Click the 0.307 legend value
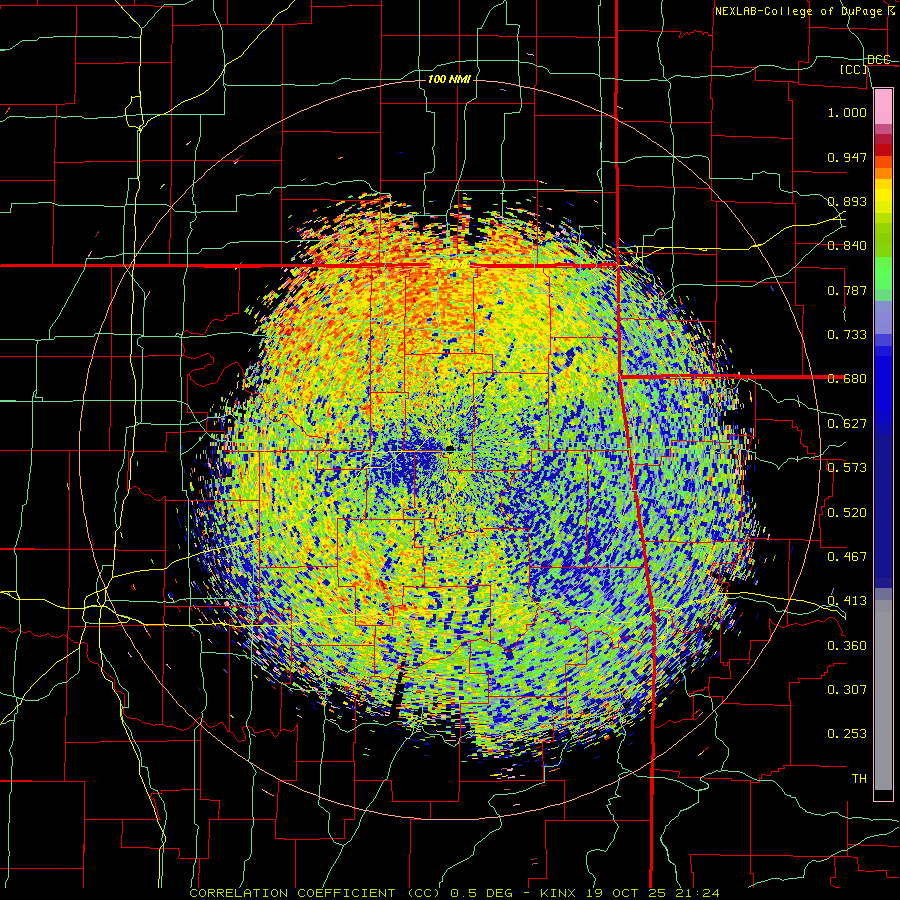The image size is (900, 900). 847,689
